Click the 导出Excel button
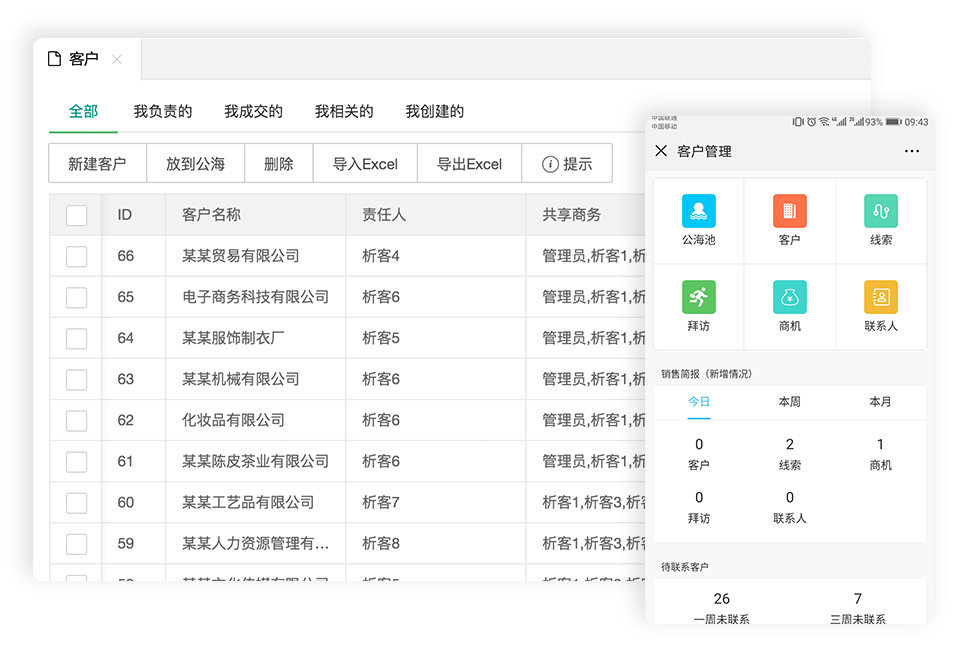The image size is (960, 657). [469, 164]
